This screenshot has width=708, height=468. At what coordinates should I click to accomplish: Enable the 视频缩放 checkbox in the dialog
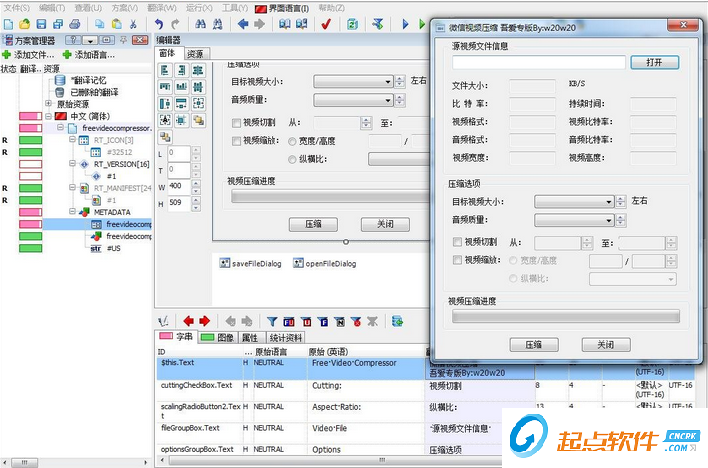click(457, 261)
